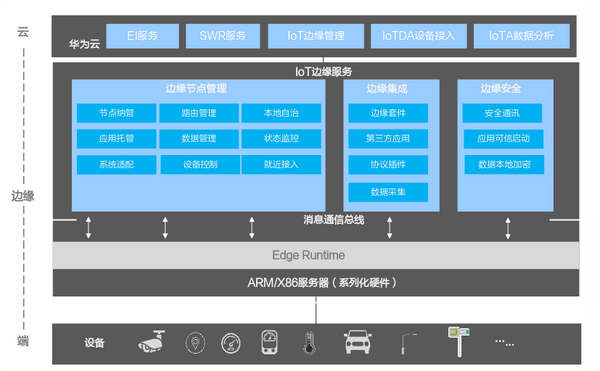Select the 安全通讯 block
Image resolution: width=600 pixels, height=371 pixels.
click(502, 113)
